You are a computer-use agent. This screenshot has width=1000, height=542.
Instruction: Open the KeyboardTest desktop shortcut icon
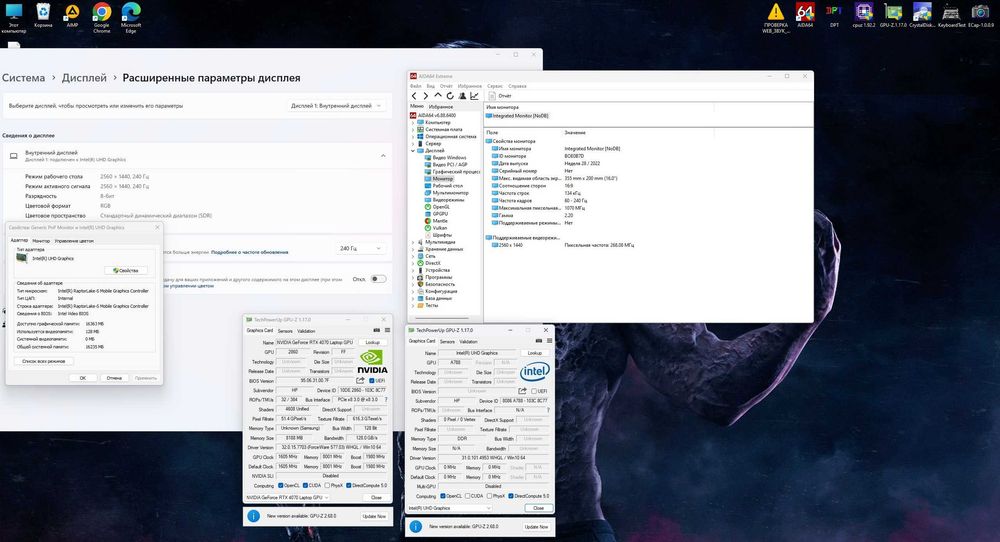pos(952,15)
